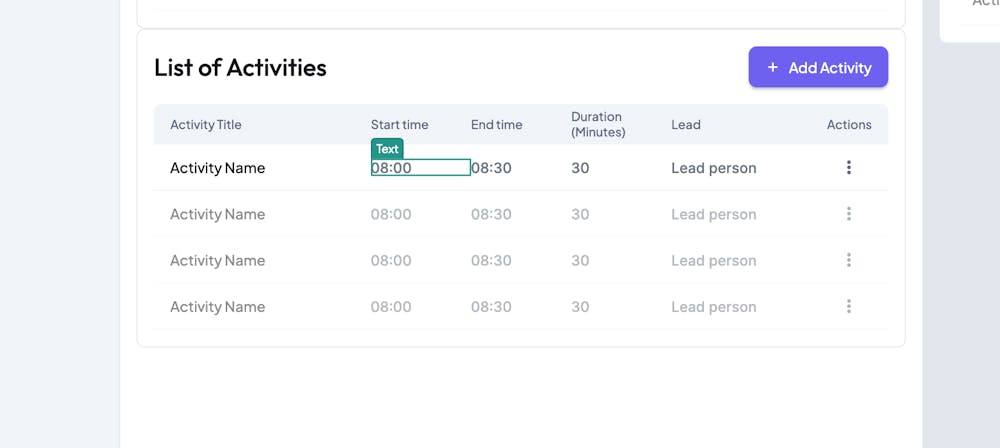
Task: Click duration 30 in the first row
Action: [x=580, y=168]
